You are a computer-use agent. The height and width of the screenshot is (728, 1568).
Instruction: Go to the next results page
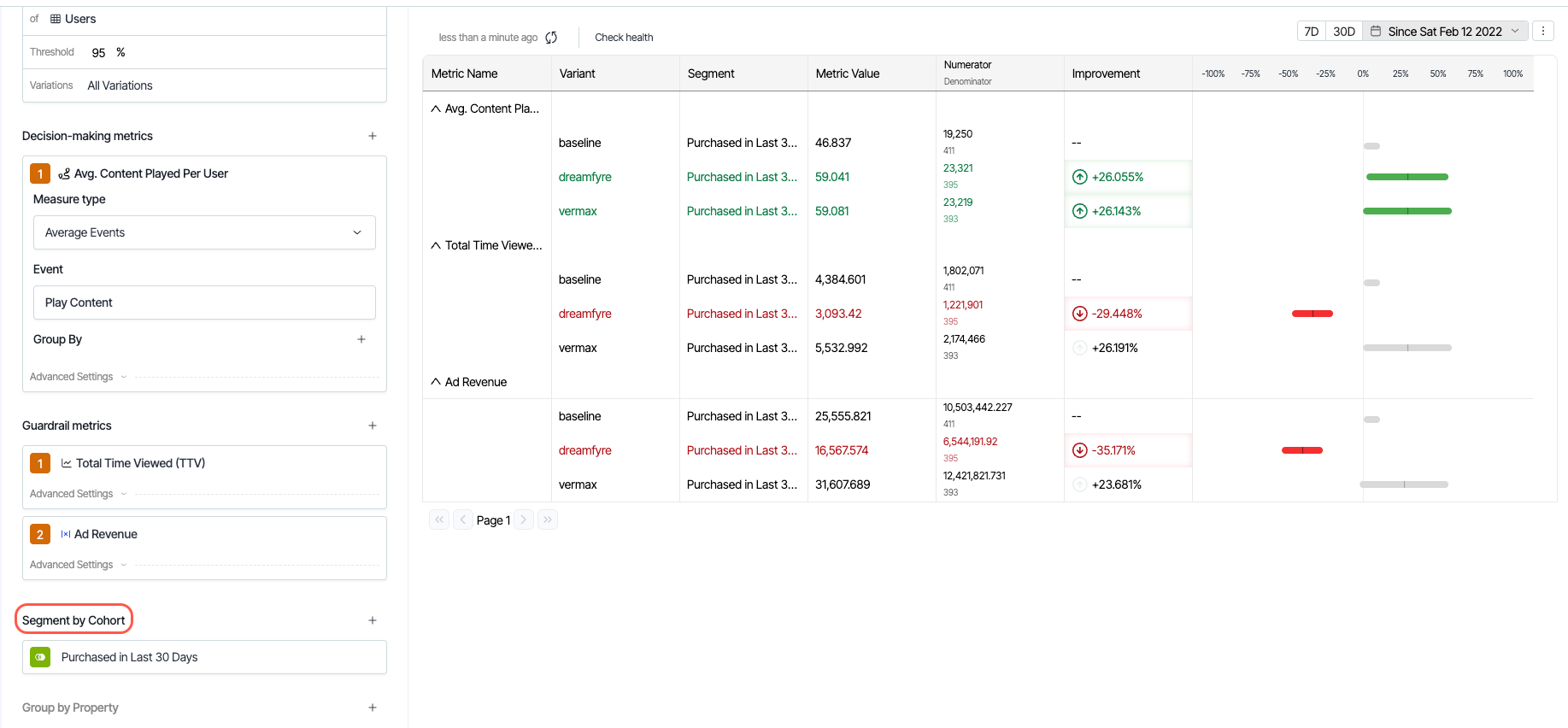click(x=524, y=520)
